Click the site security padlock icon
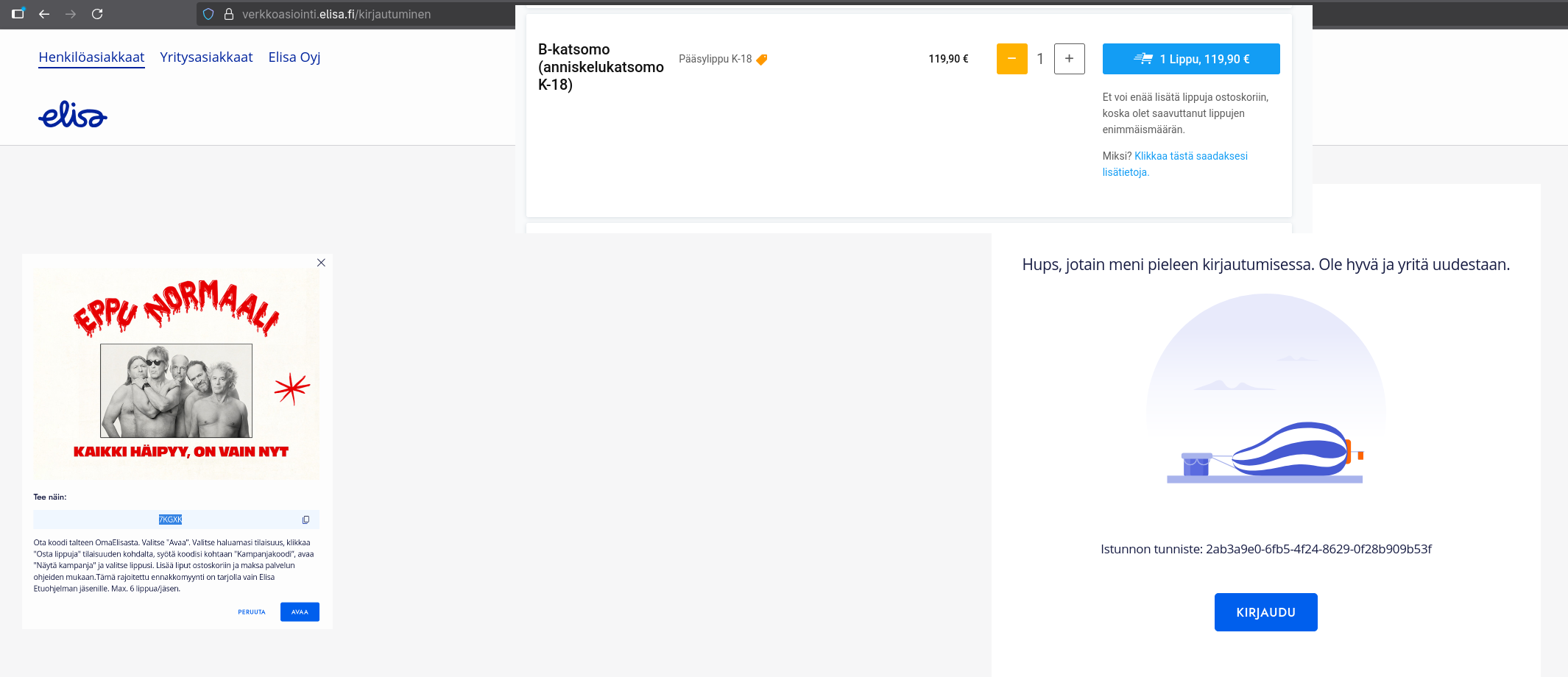The height and width of the screenshot is (677, 1568). [x=229, y=14]
